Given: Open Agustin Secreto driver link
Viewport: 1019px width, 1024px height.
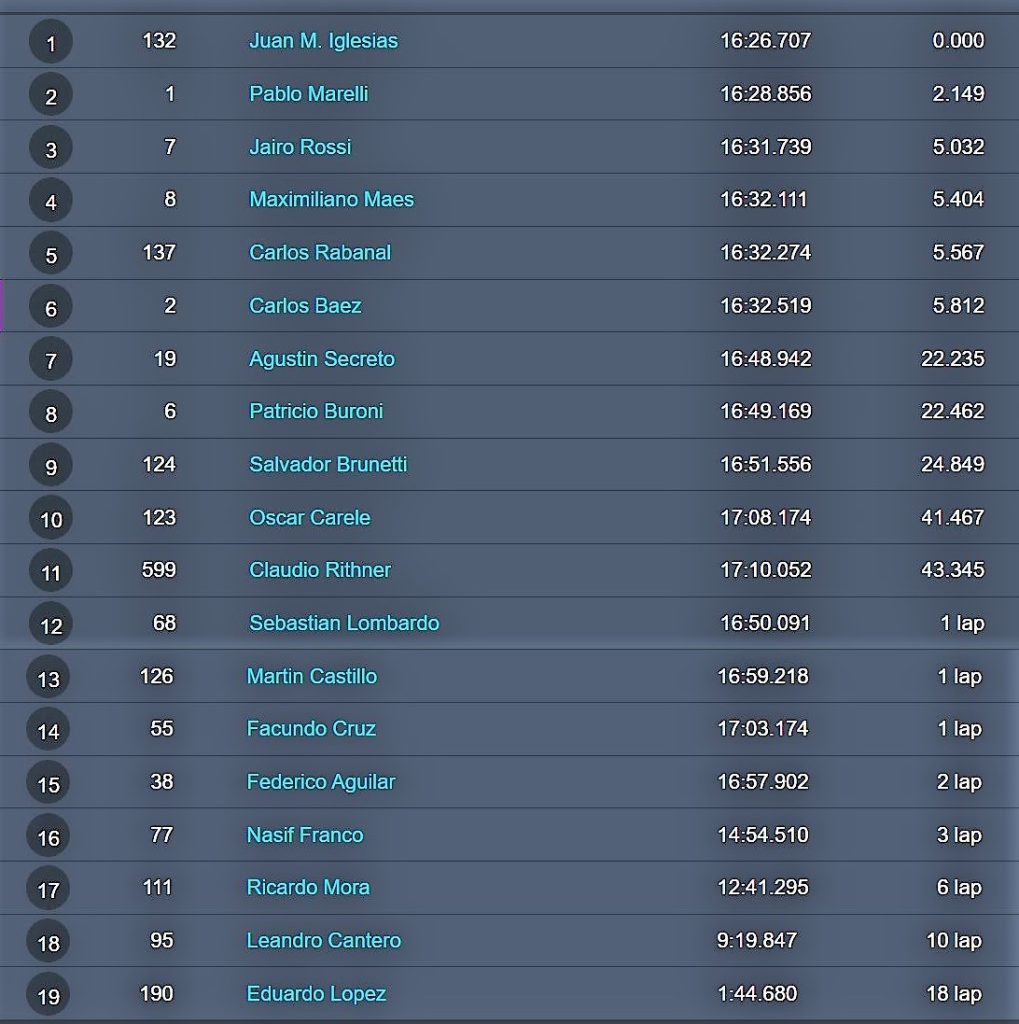Looking at the screenshot, I should point(321,359).
